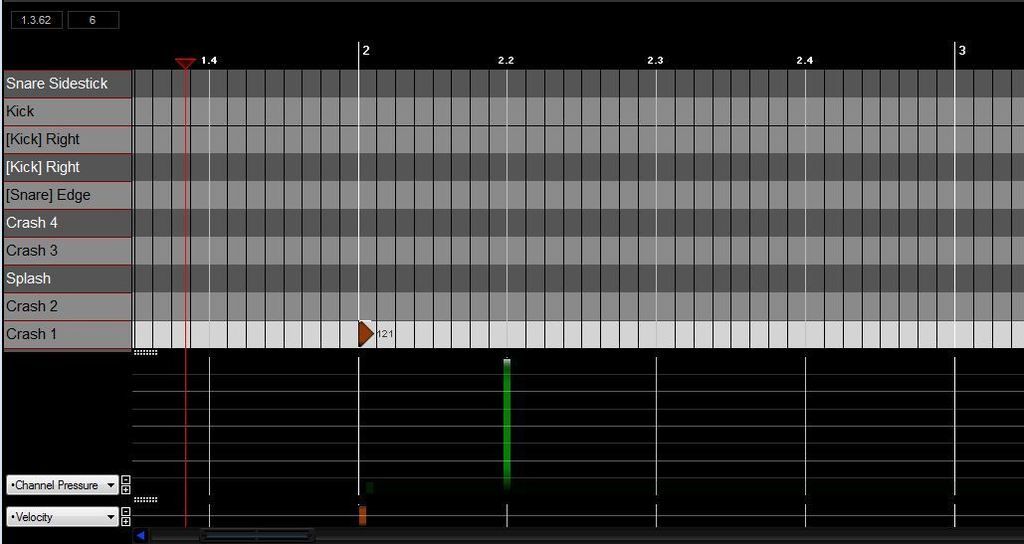Select the Snare Sidestick drum row
Screen dimensions: 1024x544
68,84
